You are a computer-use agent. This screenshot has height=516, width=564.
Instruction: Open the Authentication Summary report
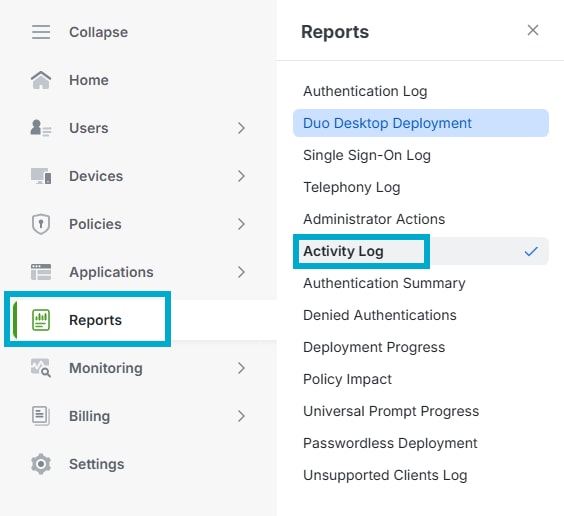pyautogui.click(x=384, y=283)
